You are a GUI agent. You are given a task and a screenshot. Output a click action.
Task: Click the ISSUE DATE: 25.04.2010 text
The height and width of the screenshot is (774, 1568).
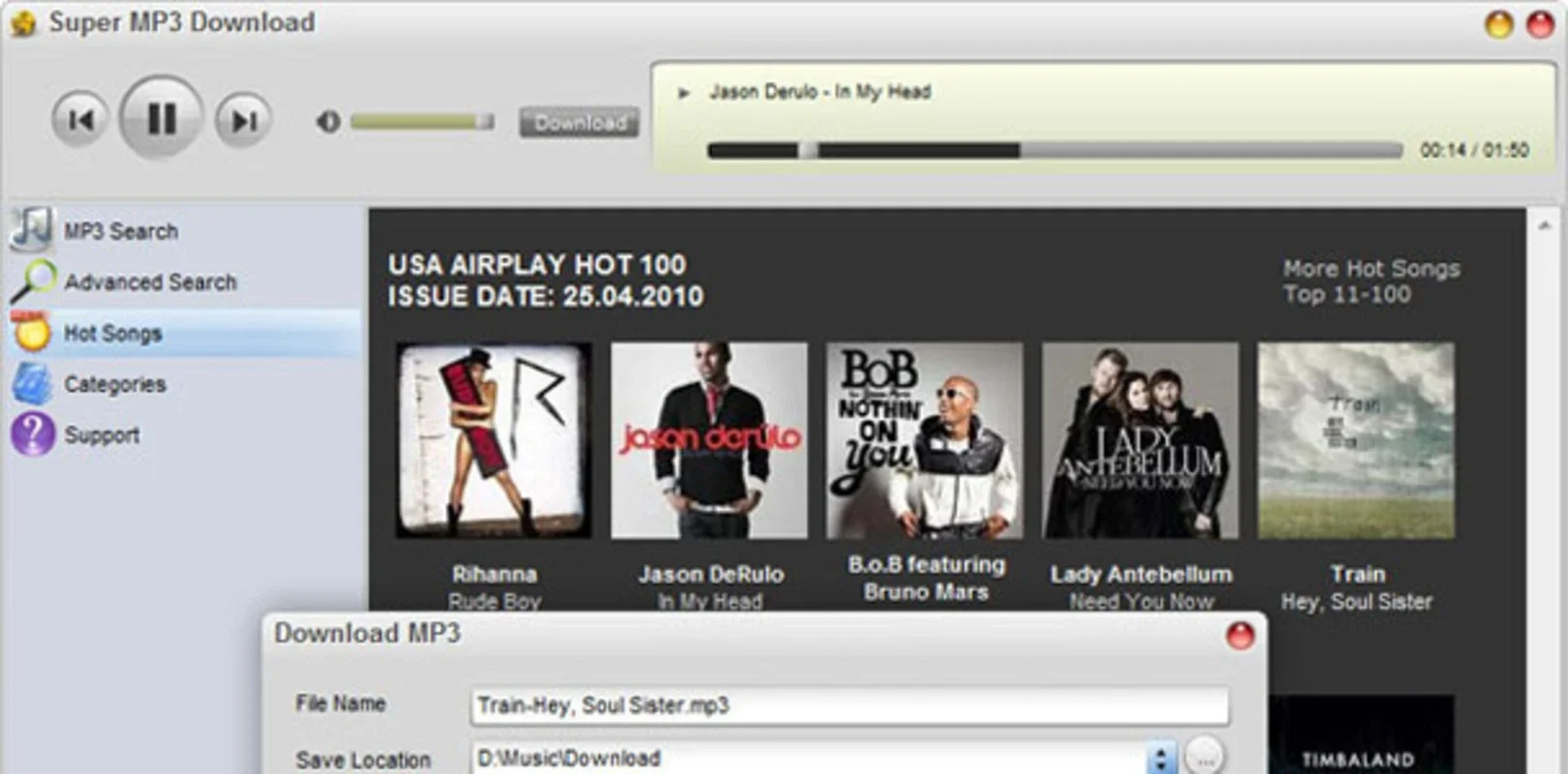click(546, 296)
